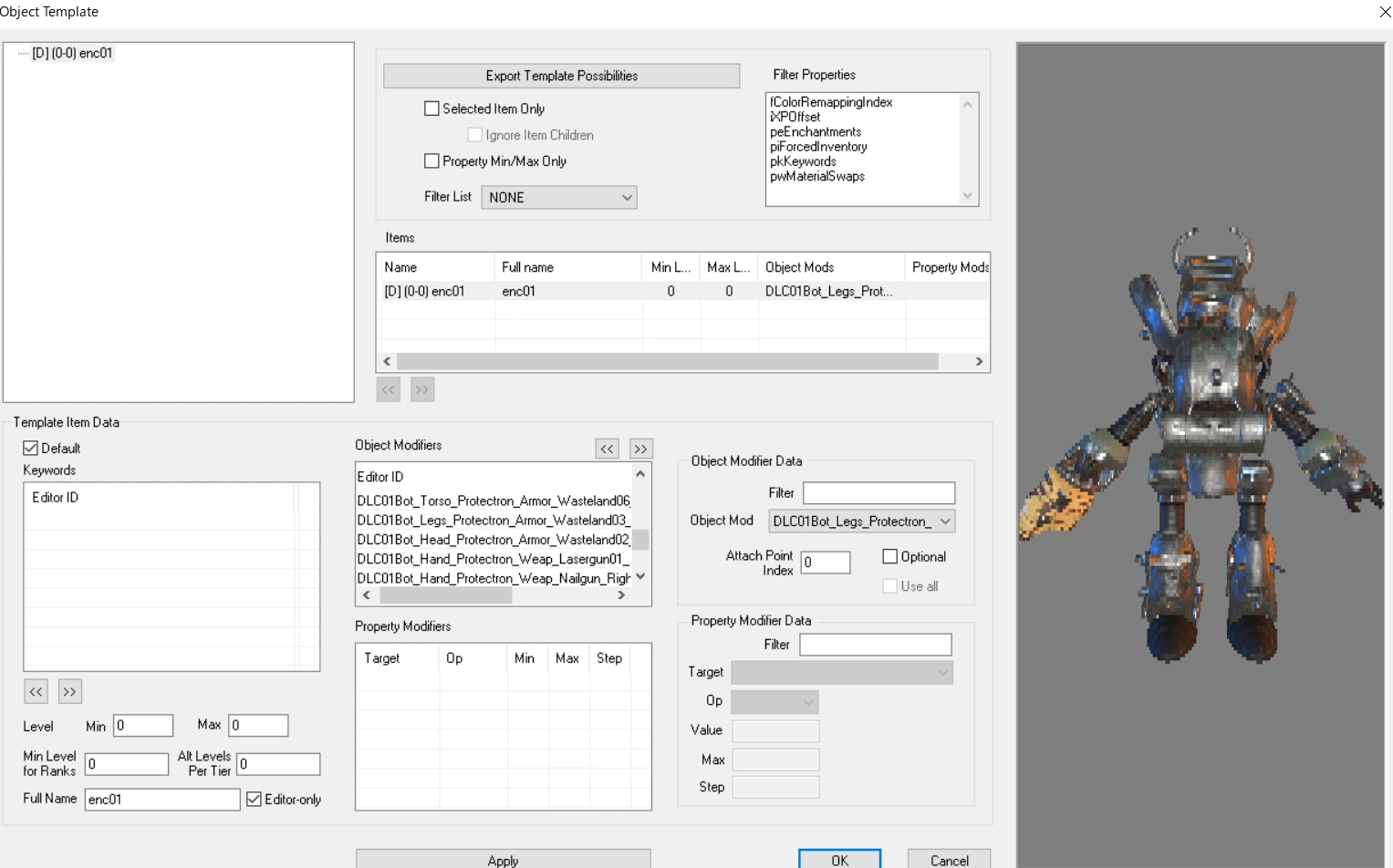Open the Filter List dropdown
Screen dimensions: 1393x868
pyautogui.click(x=626, y=197)
